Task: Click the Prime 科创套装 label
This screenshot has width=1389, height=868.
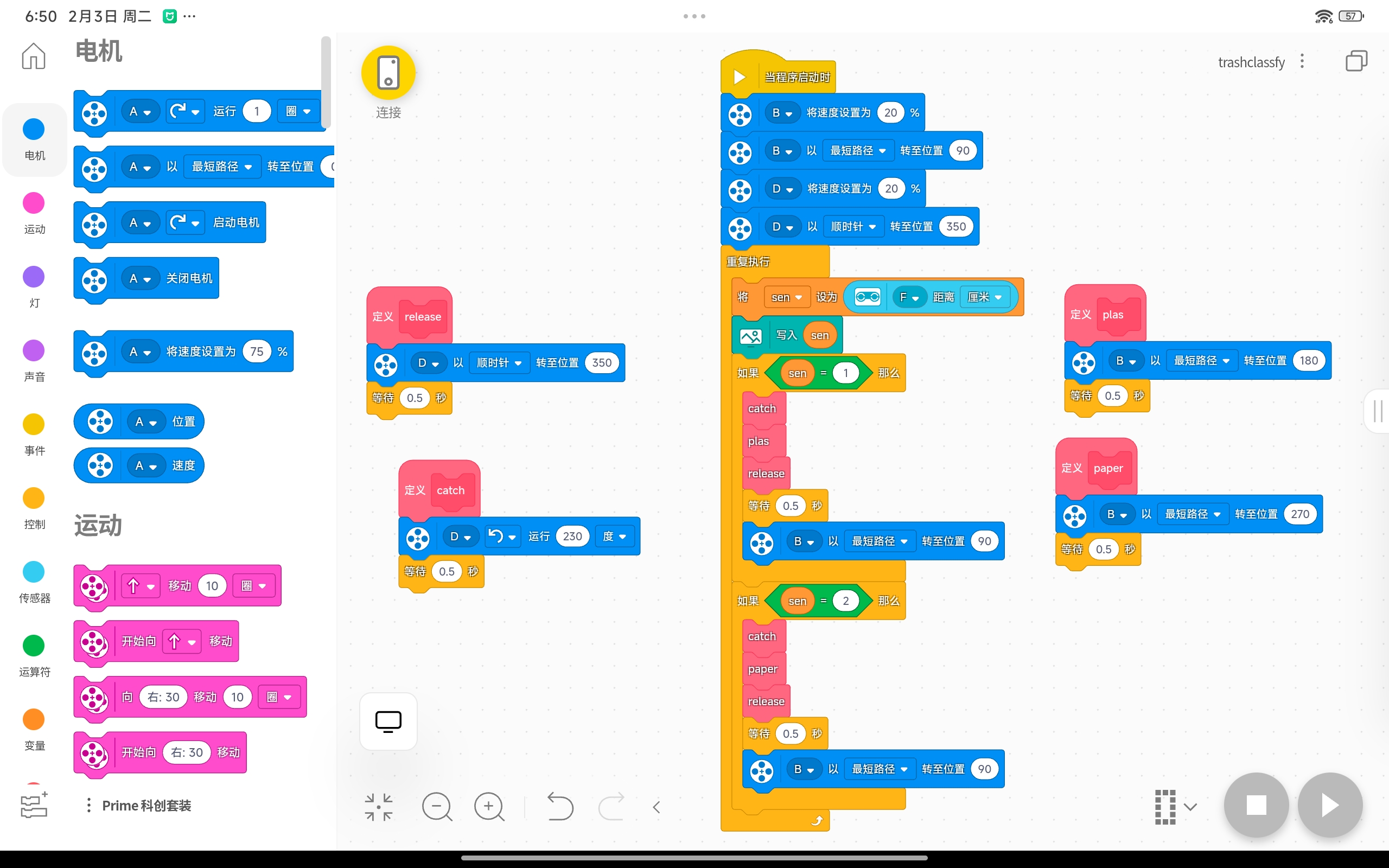Action: pos(146,806)
